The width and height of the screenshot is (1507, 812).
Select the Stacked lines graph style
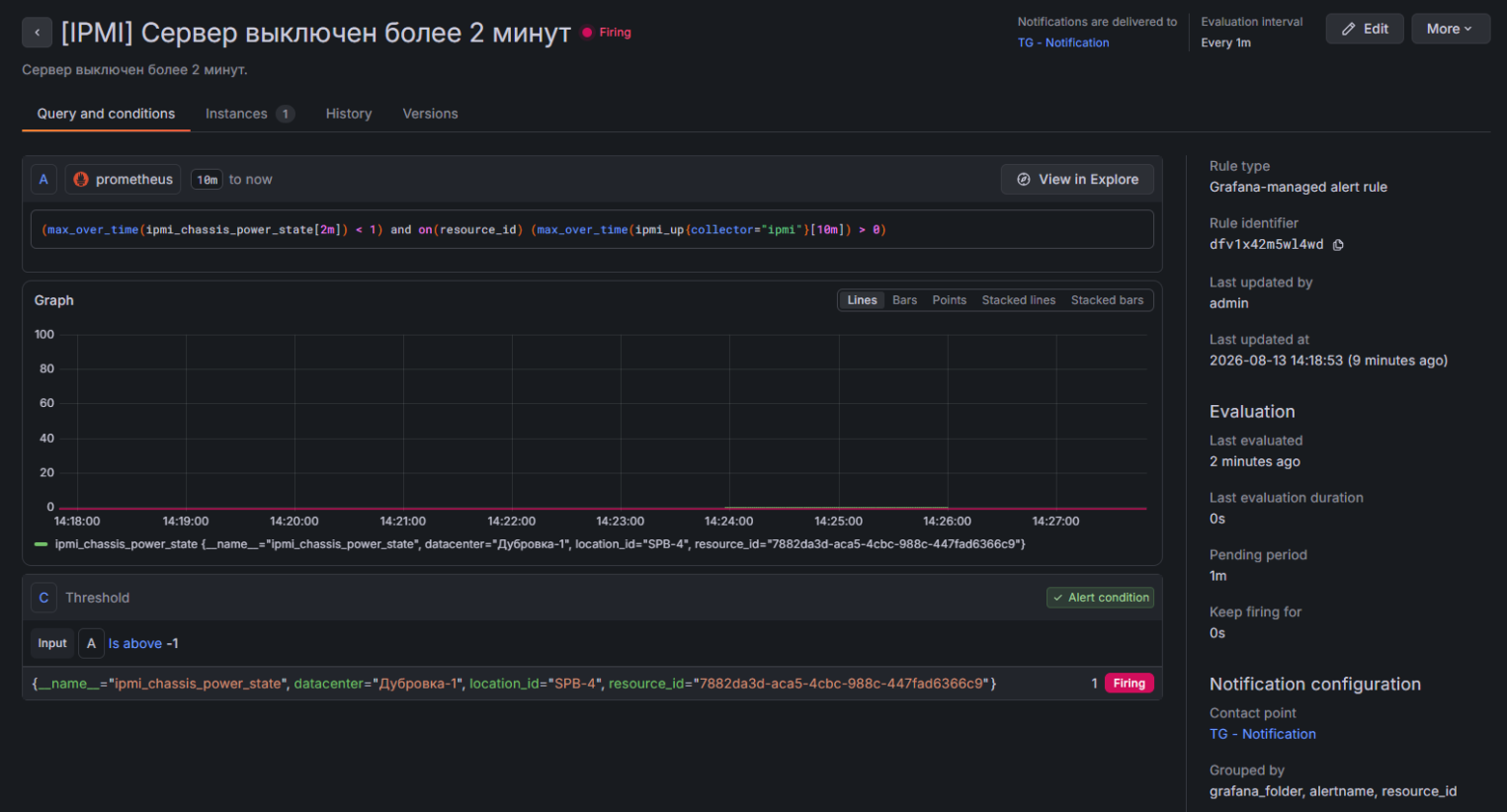coord(1018,300)
